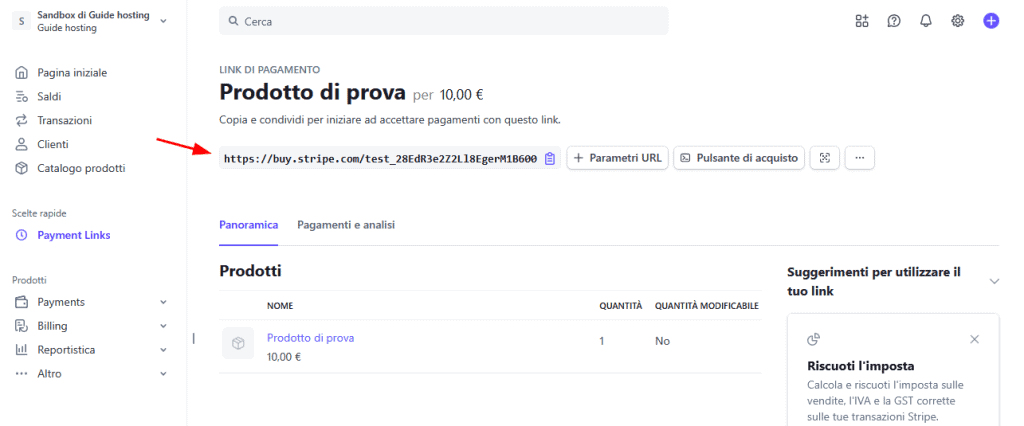Screen dimensions: 1024x426
Task: Open the Sandbox di Guide hosting account switcher
Action: click(90, 21)
